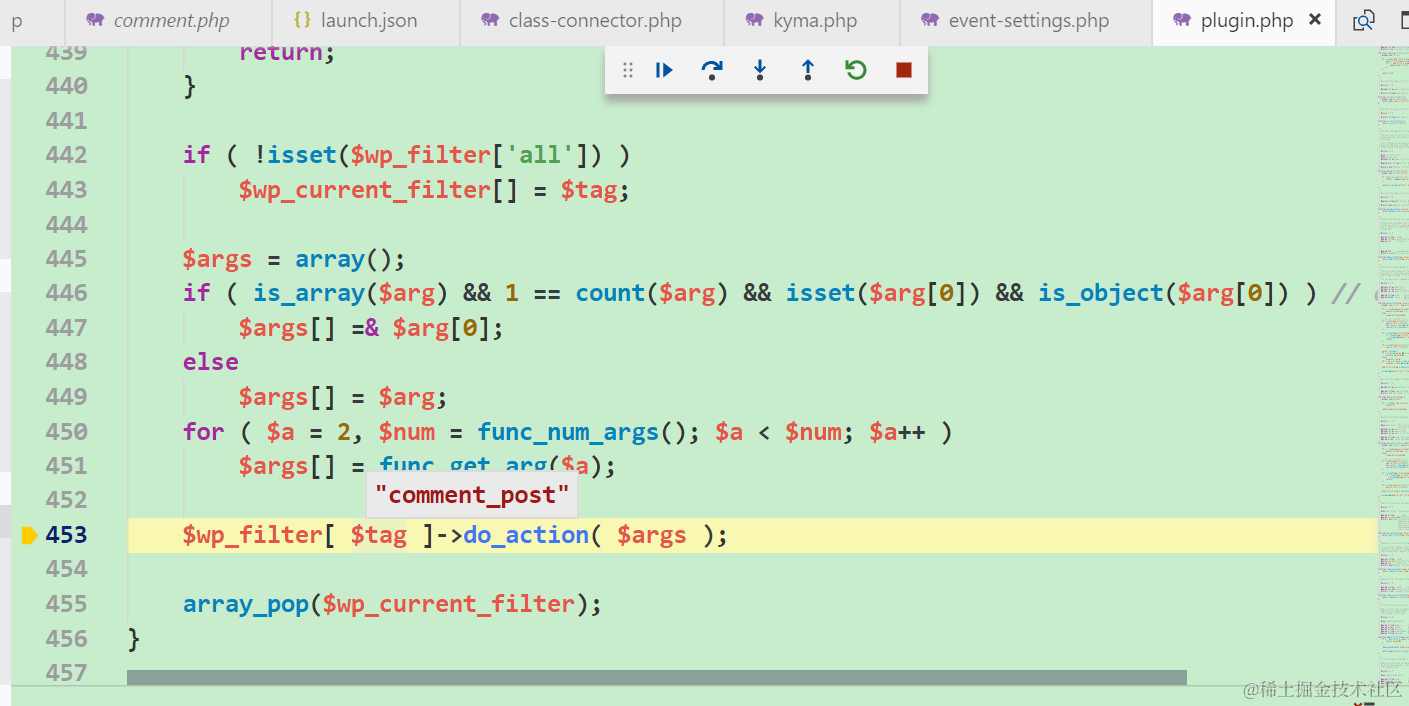
Task: Click the return statement on line 439
Action: click(x=287, y=52)
